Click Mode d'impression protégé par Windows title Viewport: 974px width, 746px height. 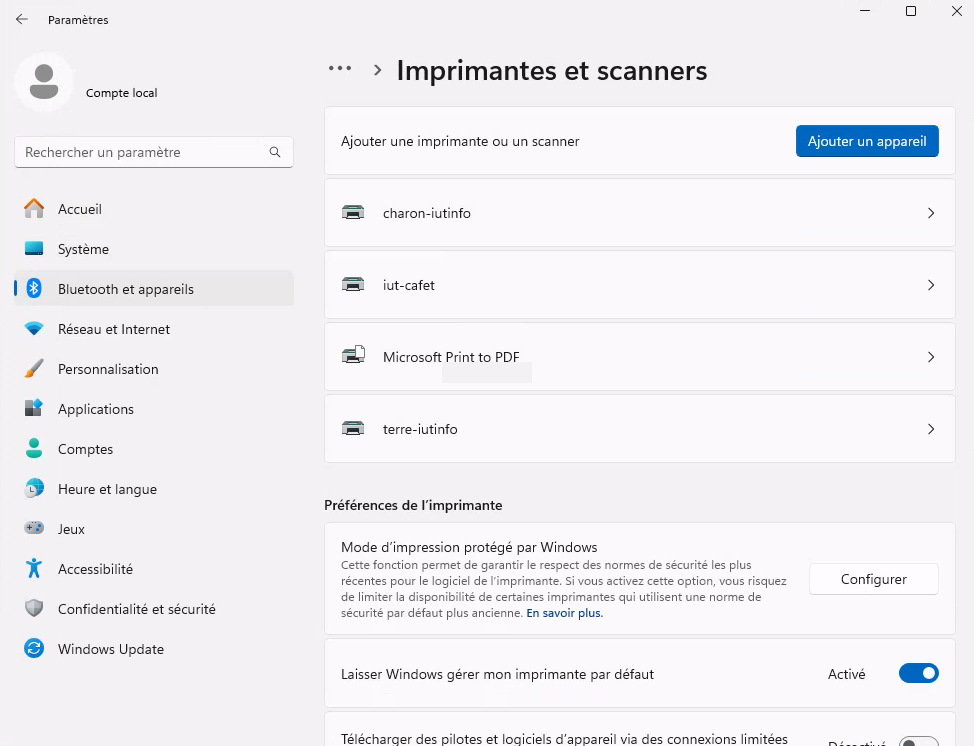[469, 547]
